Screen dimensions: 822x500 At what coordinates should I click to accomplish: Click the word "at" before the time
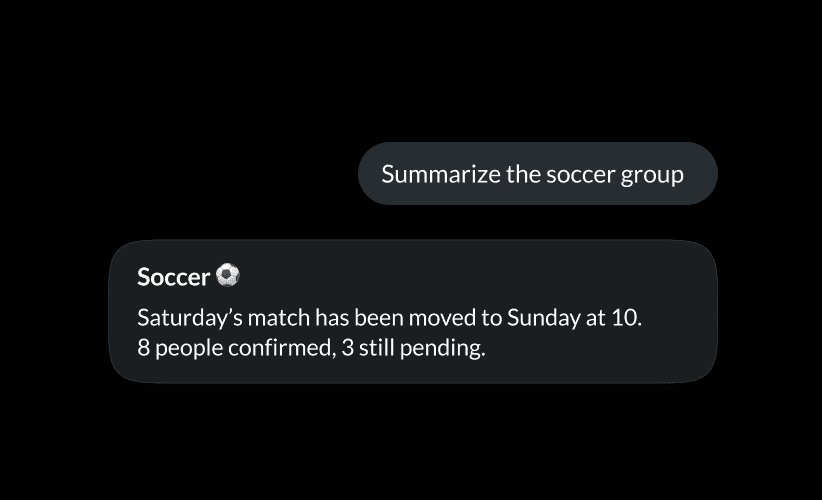tap(594, 319)
